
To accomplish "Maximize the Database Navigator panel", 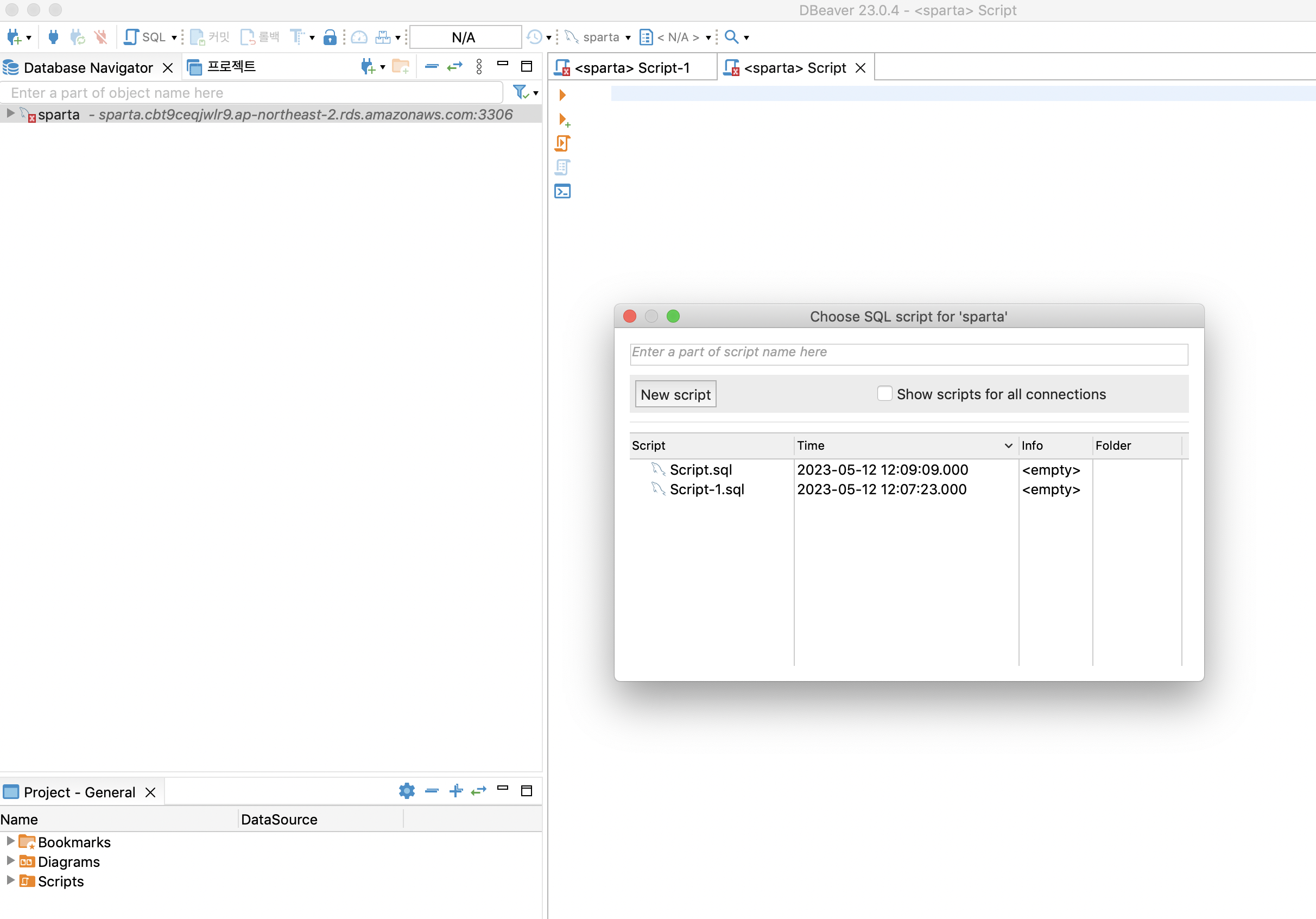I will click(x=527, y=66).
